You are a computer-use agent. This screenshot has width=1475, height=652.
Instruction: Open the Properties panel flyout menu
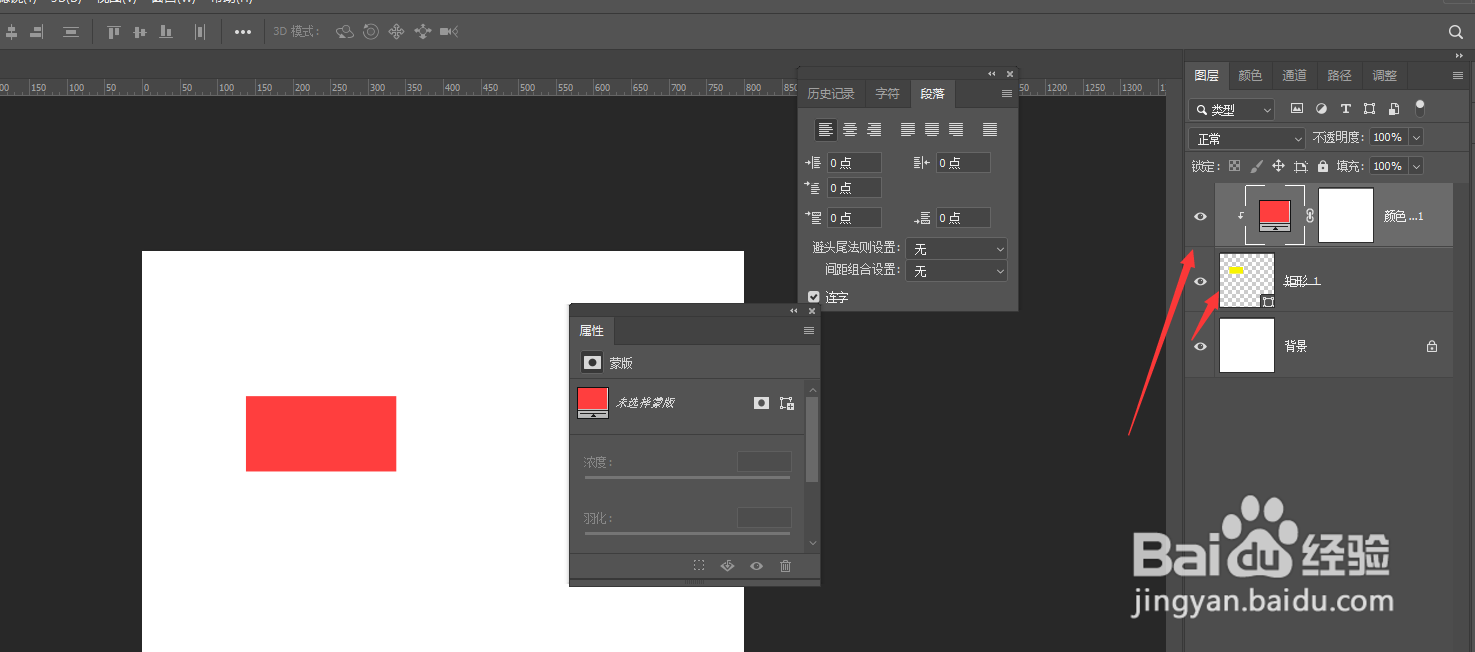point(809,331)
